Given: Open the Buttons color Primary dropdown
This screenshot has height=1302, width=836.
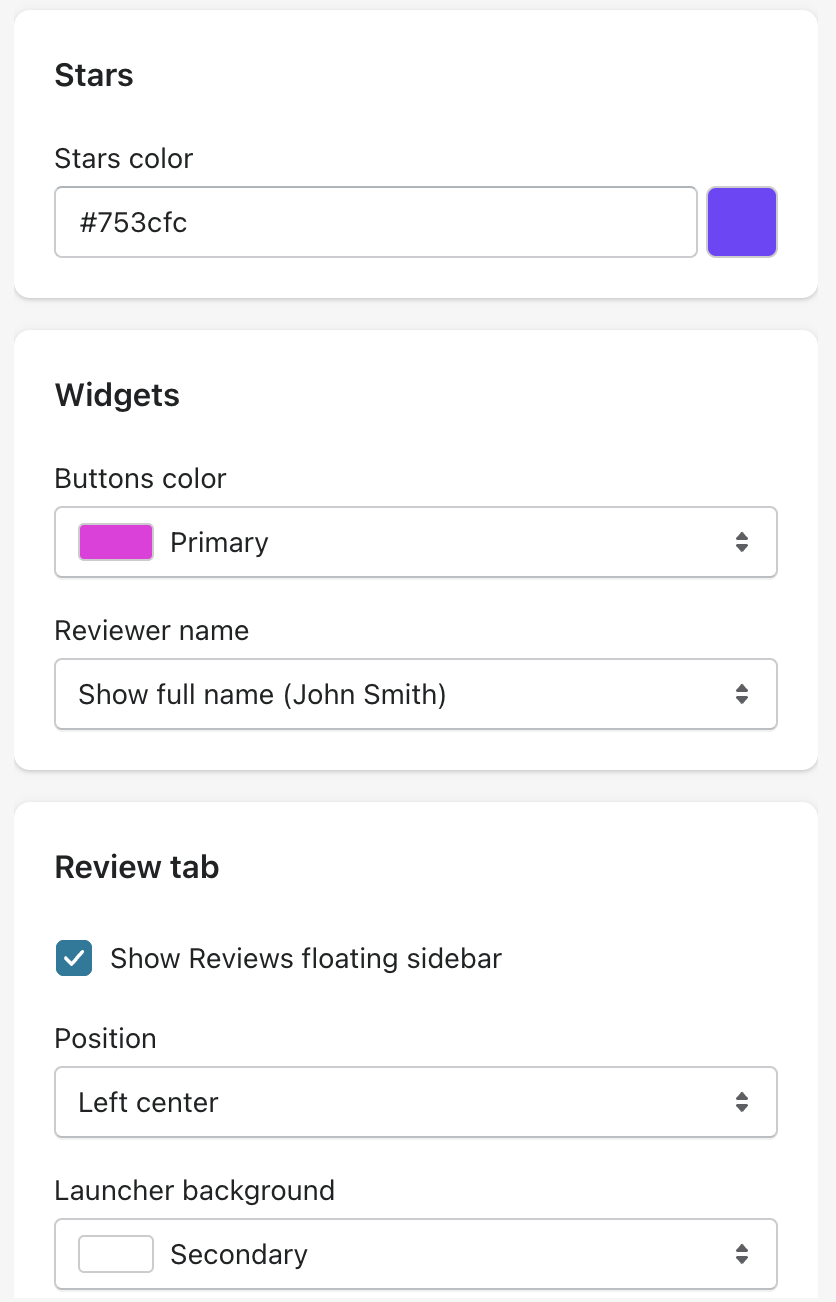Looking at the screenshot, I should tap(415, 542).
